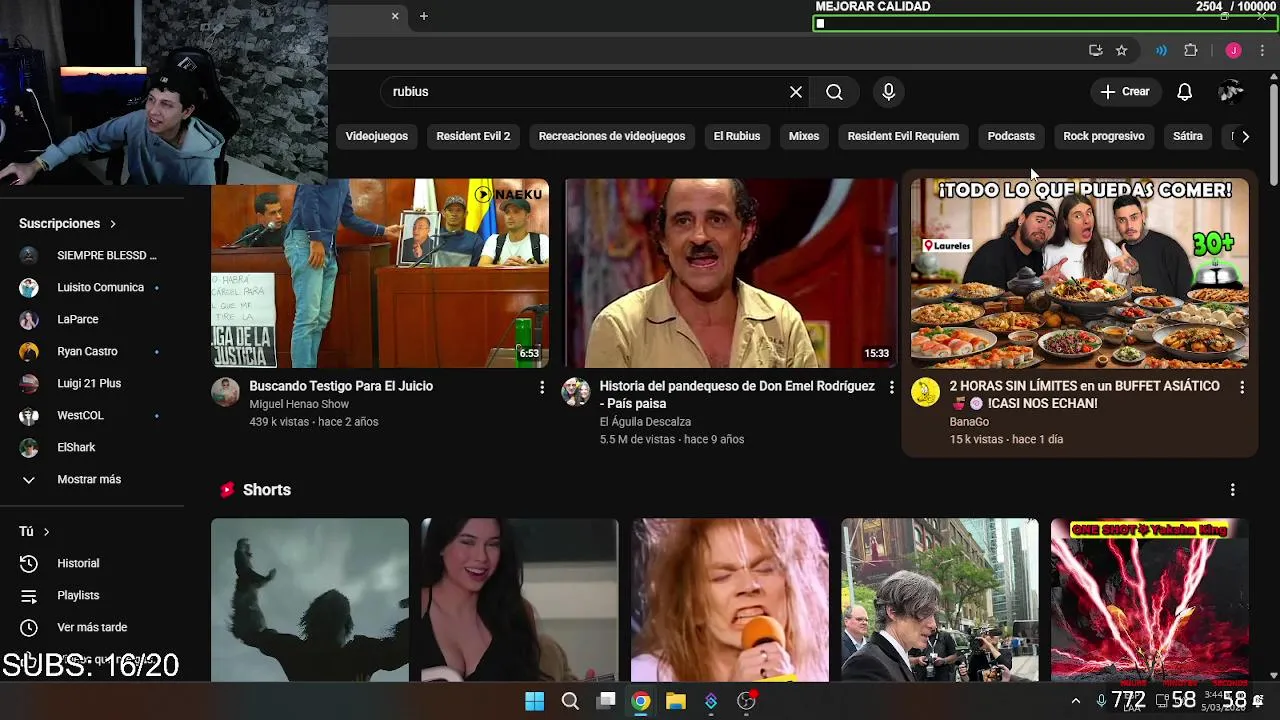Expand the Suscripciones section
Image resolution: width=1280 pixels, height=720 pixels.
coord(68,224)
